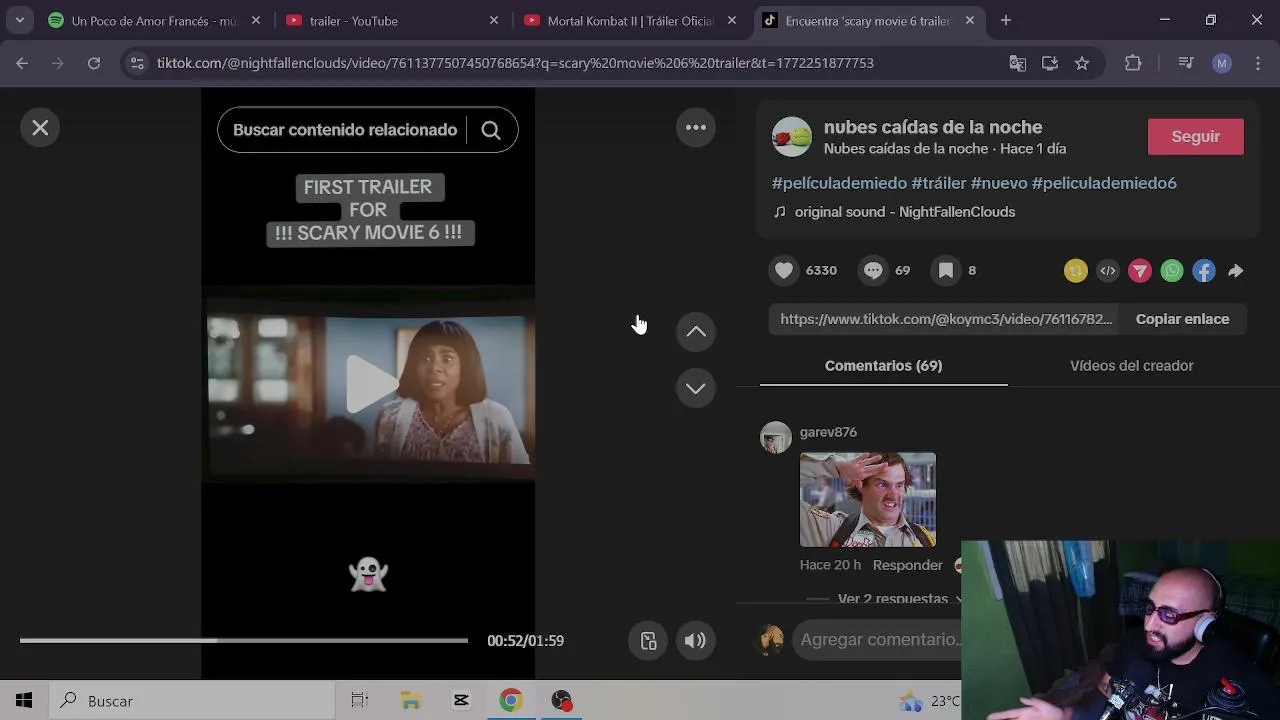Repost the video with yellow repost icon
Image resolution: width=1280 pixels, height=720 pixels.
pyautogui.click(x=1076, y=270)
